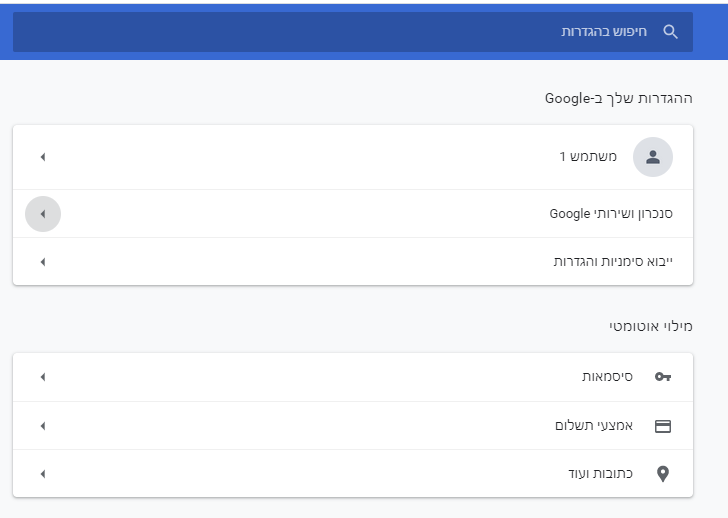Click the search magnifier icon

point(670,32)
